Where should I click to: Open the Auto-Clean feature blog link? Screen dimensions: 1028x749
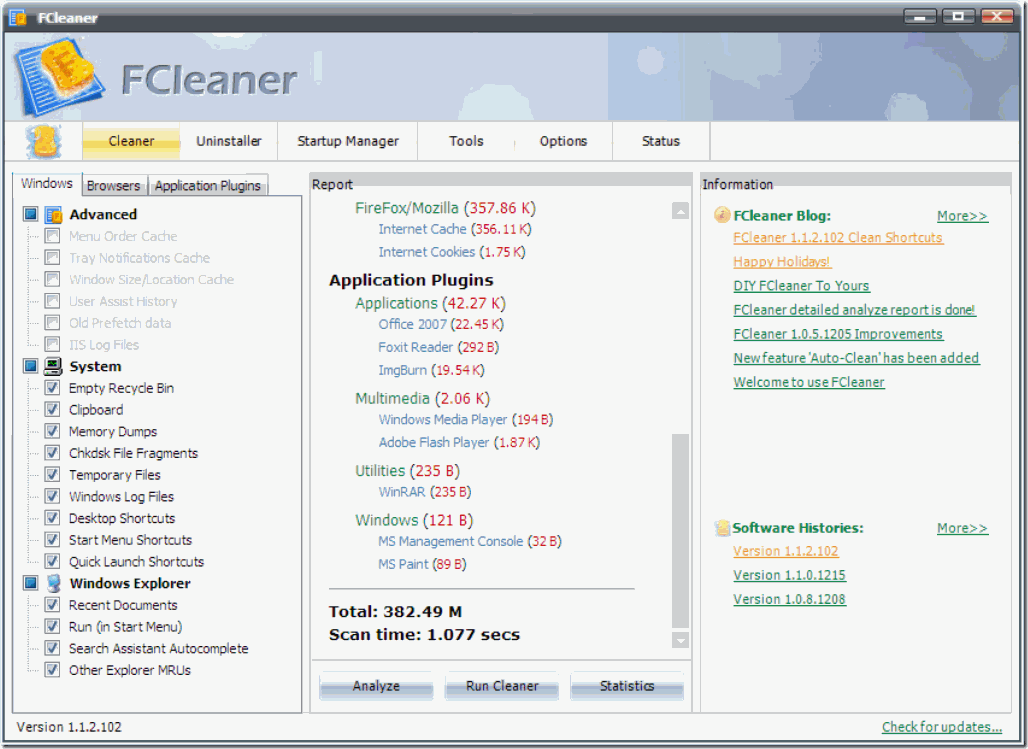pyautogui.click(x=856, y=358)
